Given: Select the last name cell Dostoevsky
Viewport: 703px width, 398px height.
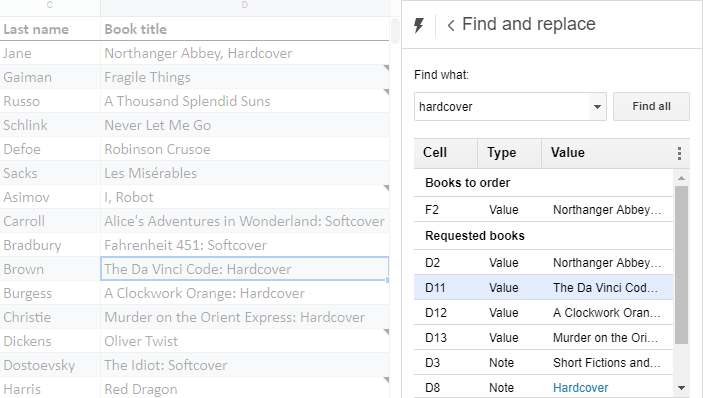Looking at the screenshot, I should [50, 365].
